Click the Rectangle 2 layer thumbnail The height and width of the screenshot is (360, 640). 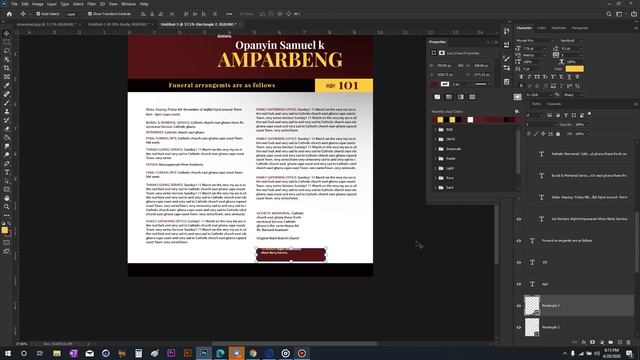pos(532,306)
